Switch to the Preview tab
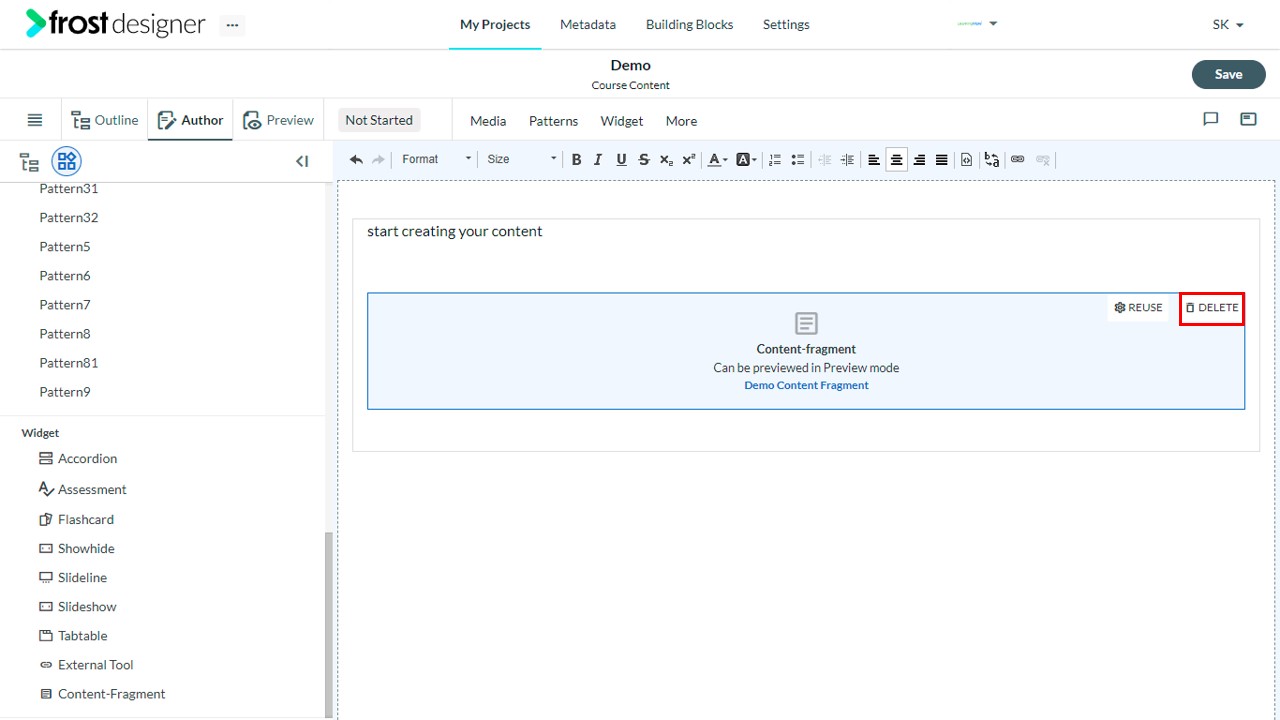The image size is (1280, 720). click(278, 121)
